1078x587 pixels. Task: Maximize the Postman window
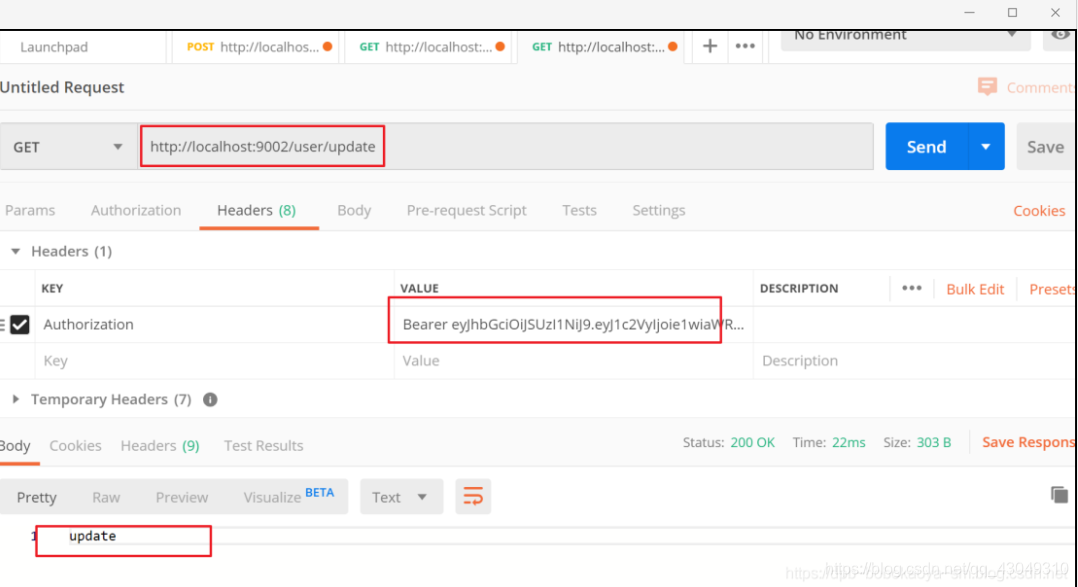[x=1013, y=12]
